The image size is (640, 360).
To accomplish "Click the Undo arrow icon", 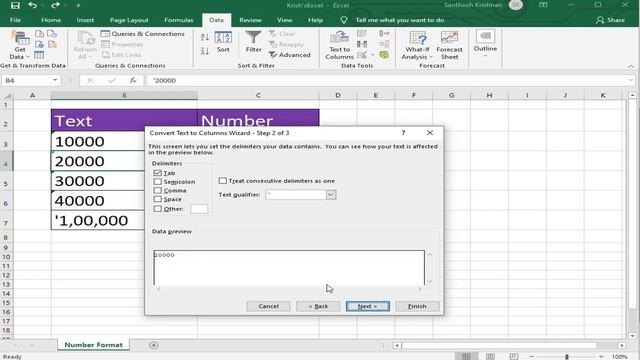I will click(33, 5).
